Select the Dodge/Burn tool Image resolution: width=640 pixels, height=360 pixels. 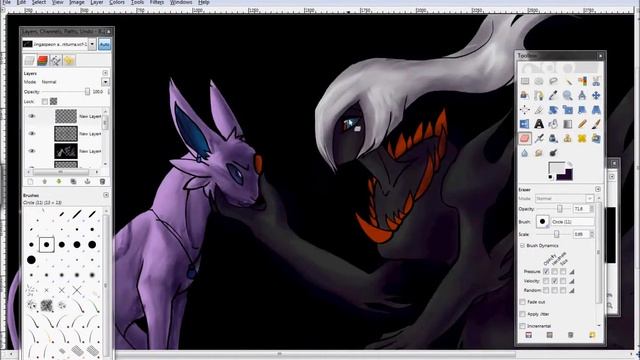pos(553,153)
